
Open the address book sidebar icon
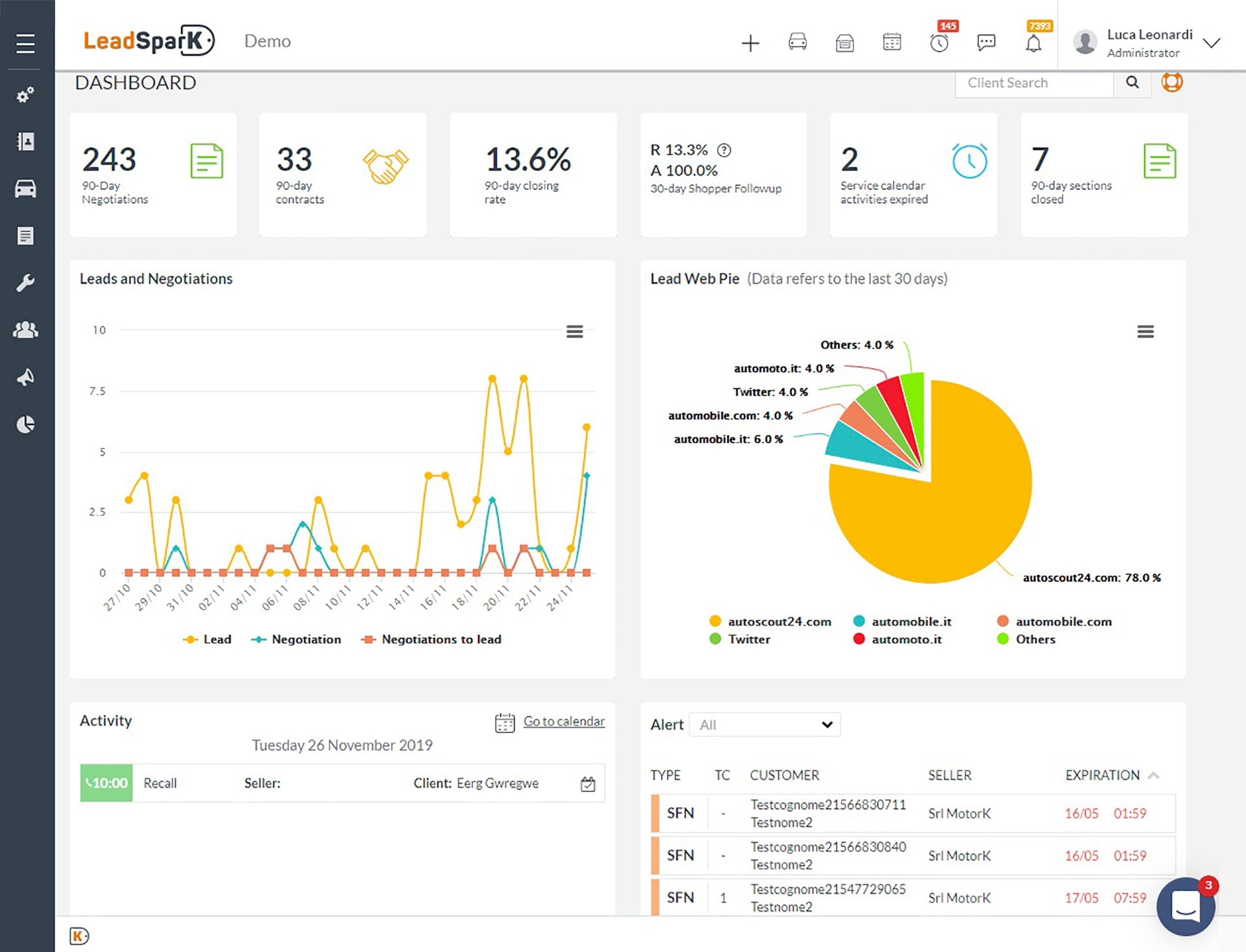tap(25, 141)
